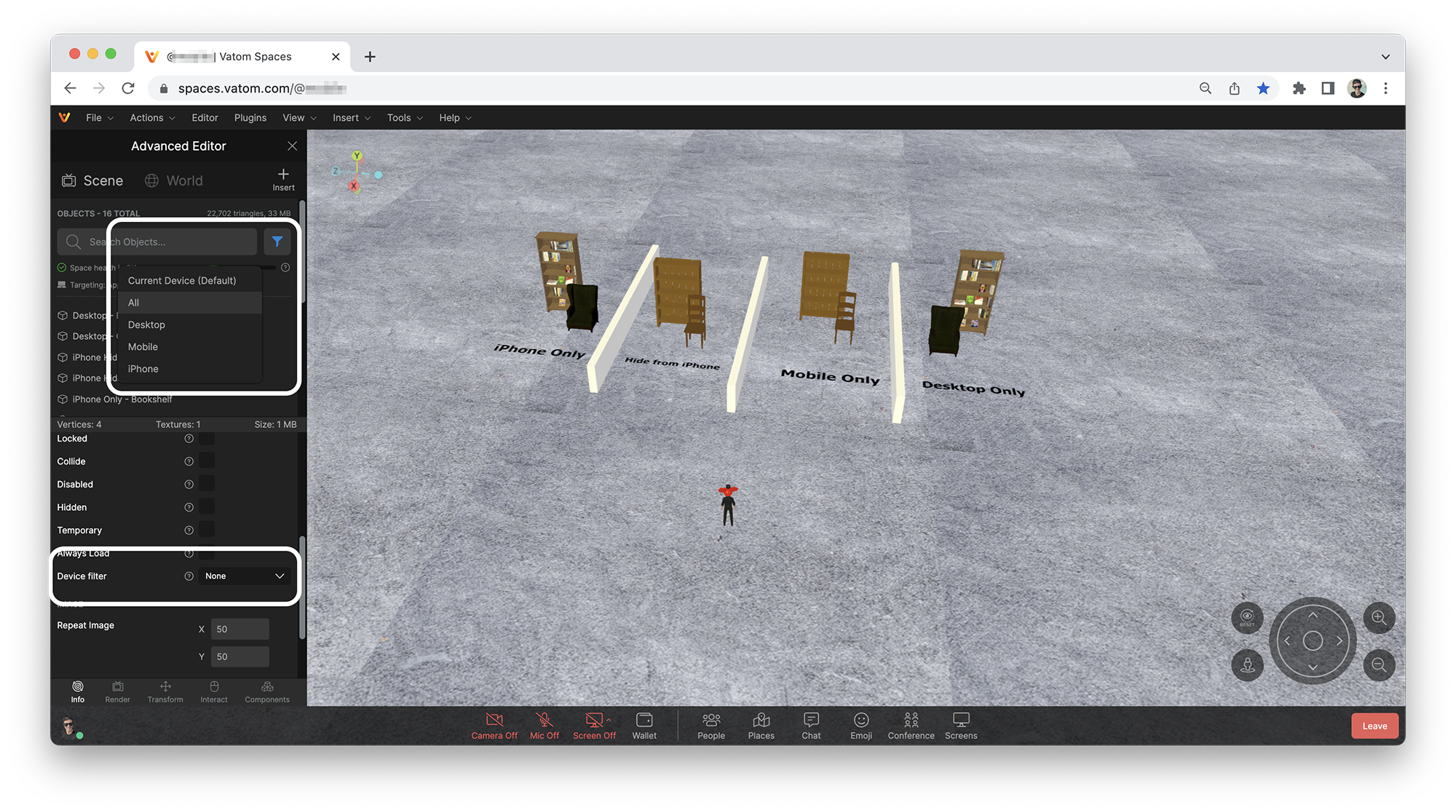The image size is (1456, 812).
Task: Open the object filter funnel icon
Action: (x=277, y=242)
